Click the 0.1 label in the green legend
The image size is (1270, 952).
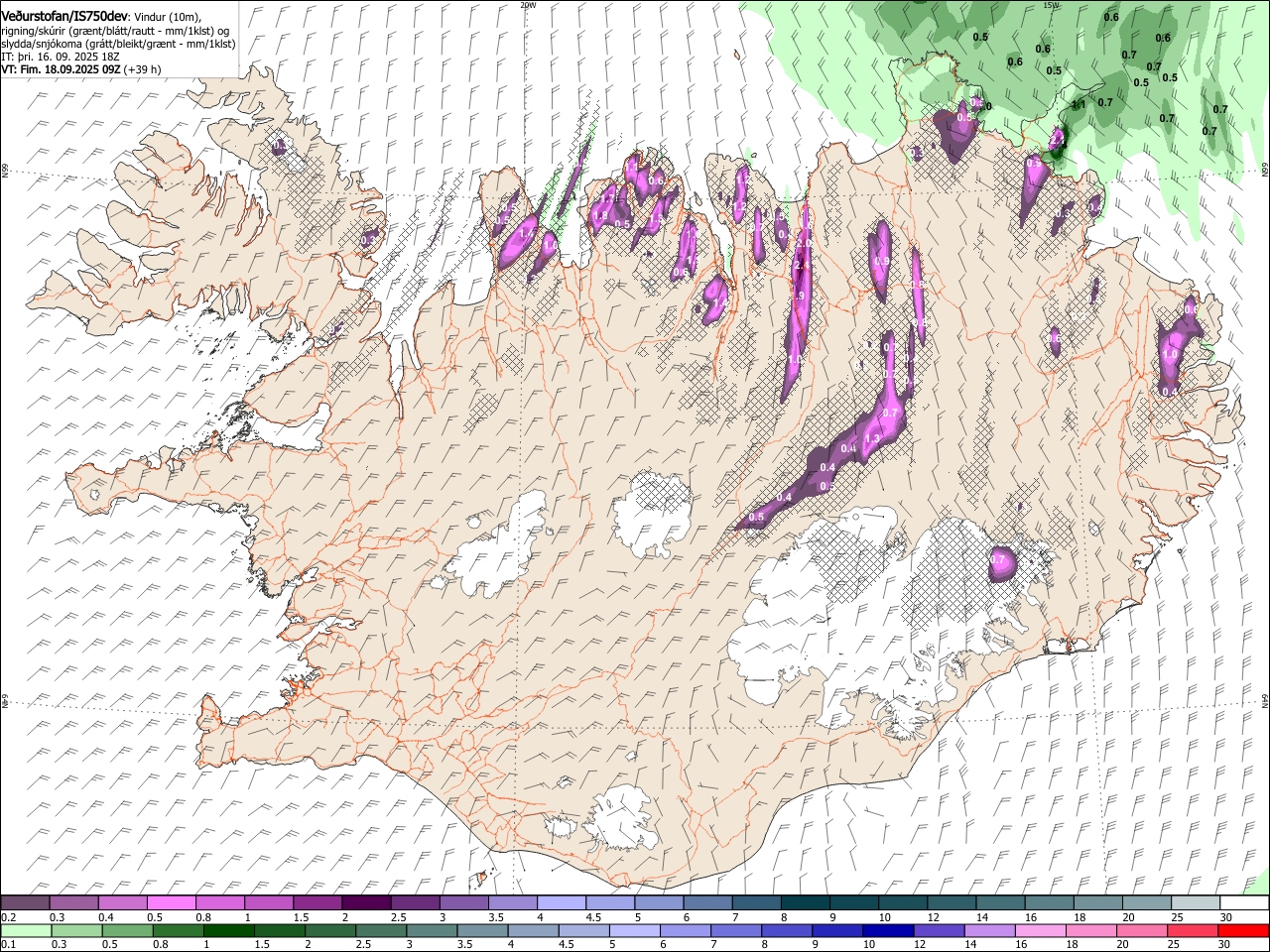[8, 945]
